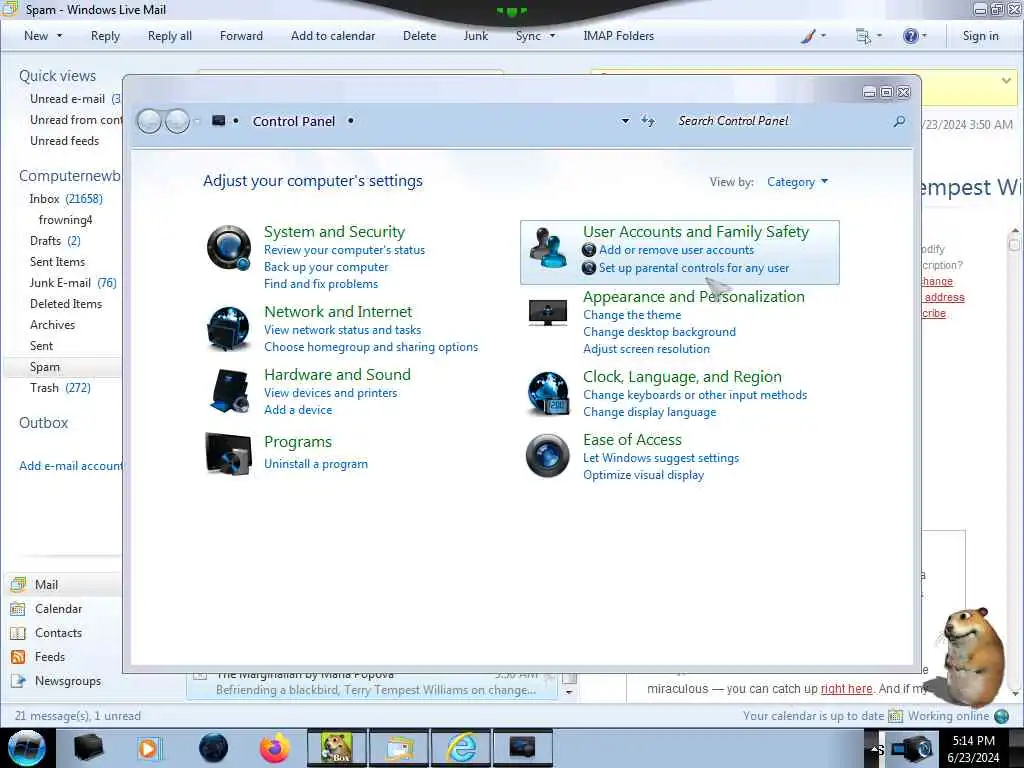Image resolution: width=1024 pixels, height=768 pixels.
Task: Open Newsgroups in the Mail sidebar
Action: 68,681
